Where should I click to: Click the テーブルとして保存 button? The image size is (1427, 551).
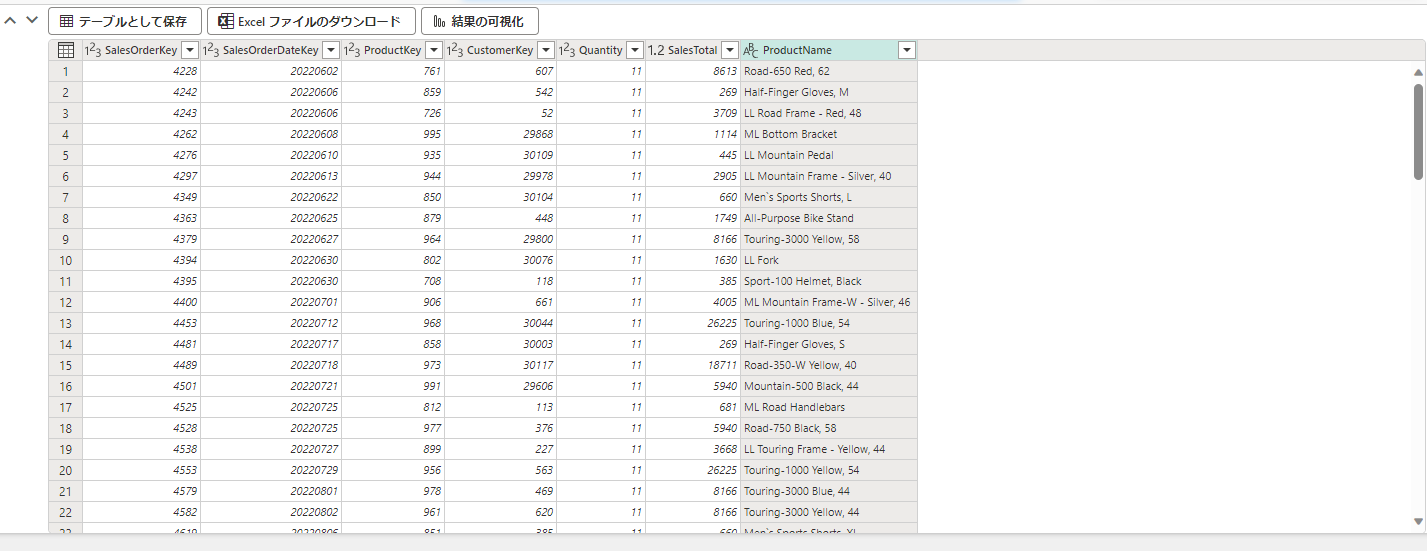(x=125, y=21)
